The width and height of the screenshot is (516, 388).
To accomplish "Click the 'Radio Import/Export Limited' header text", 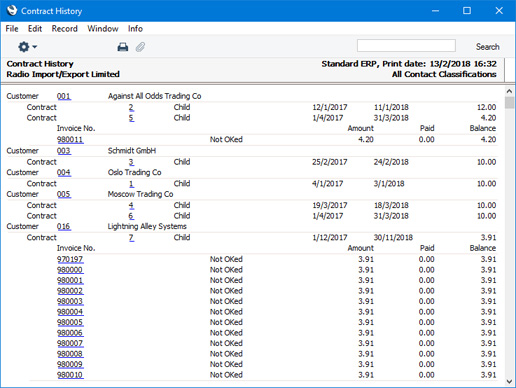I will 63,74.
